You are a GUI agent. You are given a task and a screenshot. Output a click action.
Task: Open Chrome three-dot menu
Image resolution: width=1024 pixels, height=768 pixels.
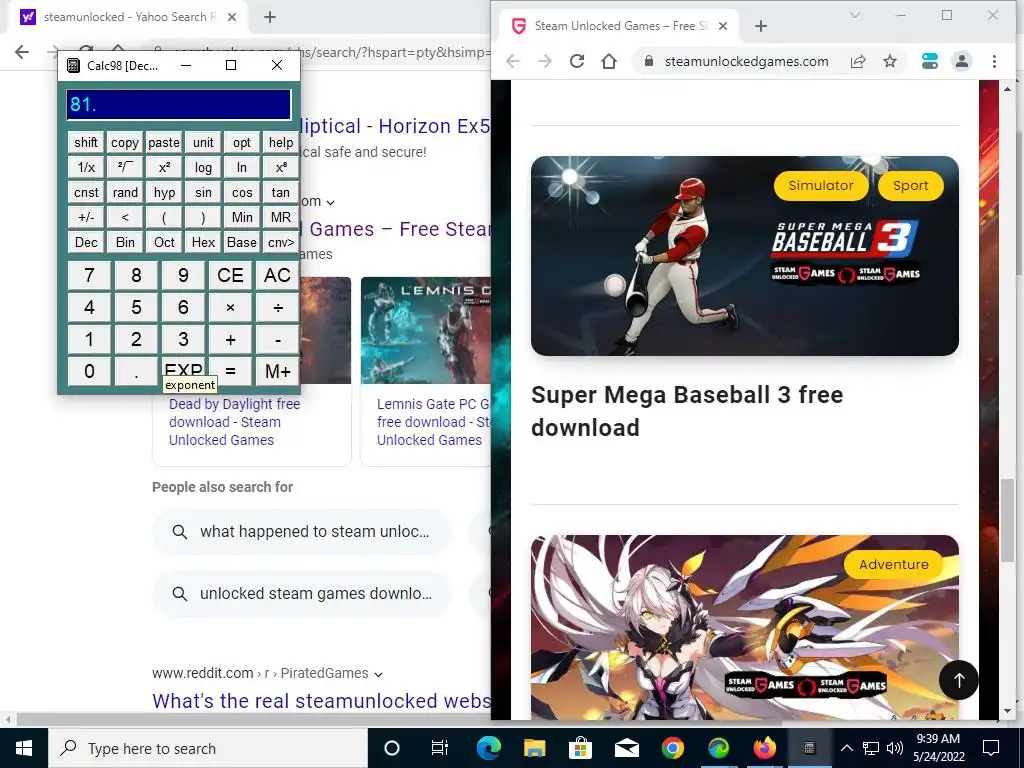click(994, 61)
